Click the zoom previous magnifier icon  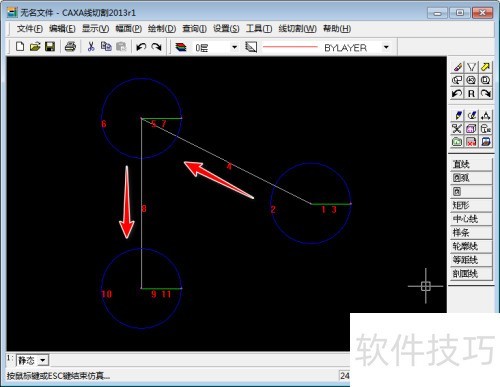click(x=485, y=80)
